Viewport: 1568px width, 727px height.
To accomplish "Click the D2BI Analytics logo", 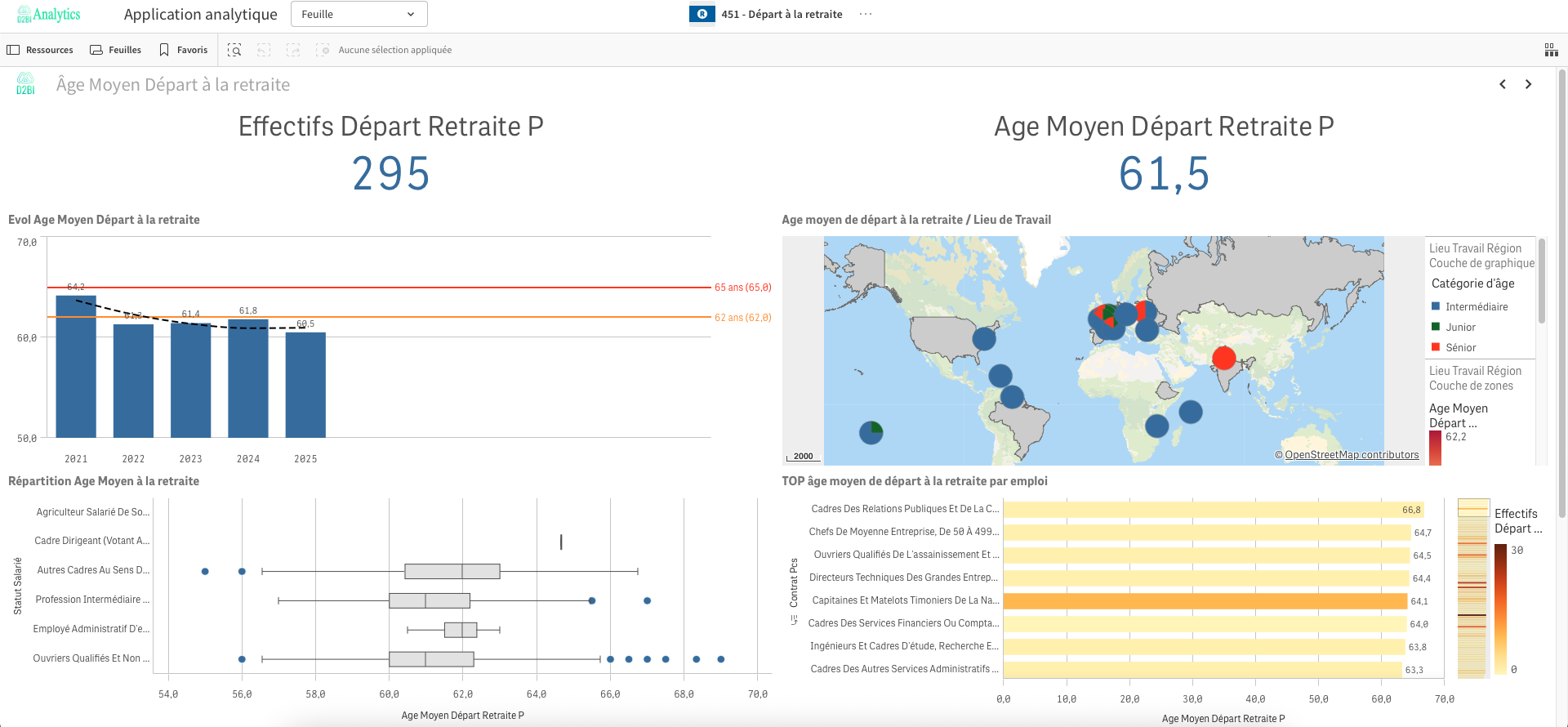I will (x=49, y=15).
